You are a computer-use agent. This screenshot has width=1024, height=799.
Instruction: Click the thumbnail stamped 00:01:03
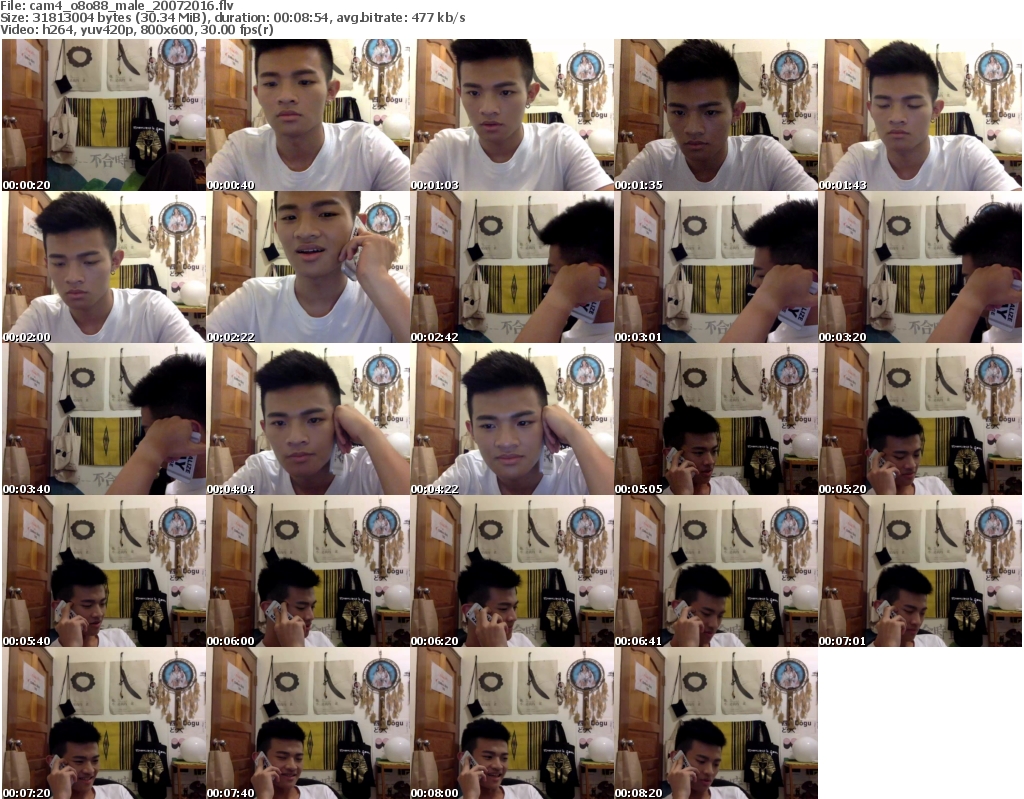click(x=512, y=115)
